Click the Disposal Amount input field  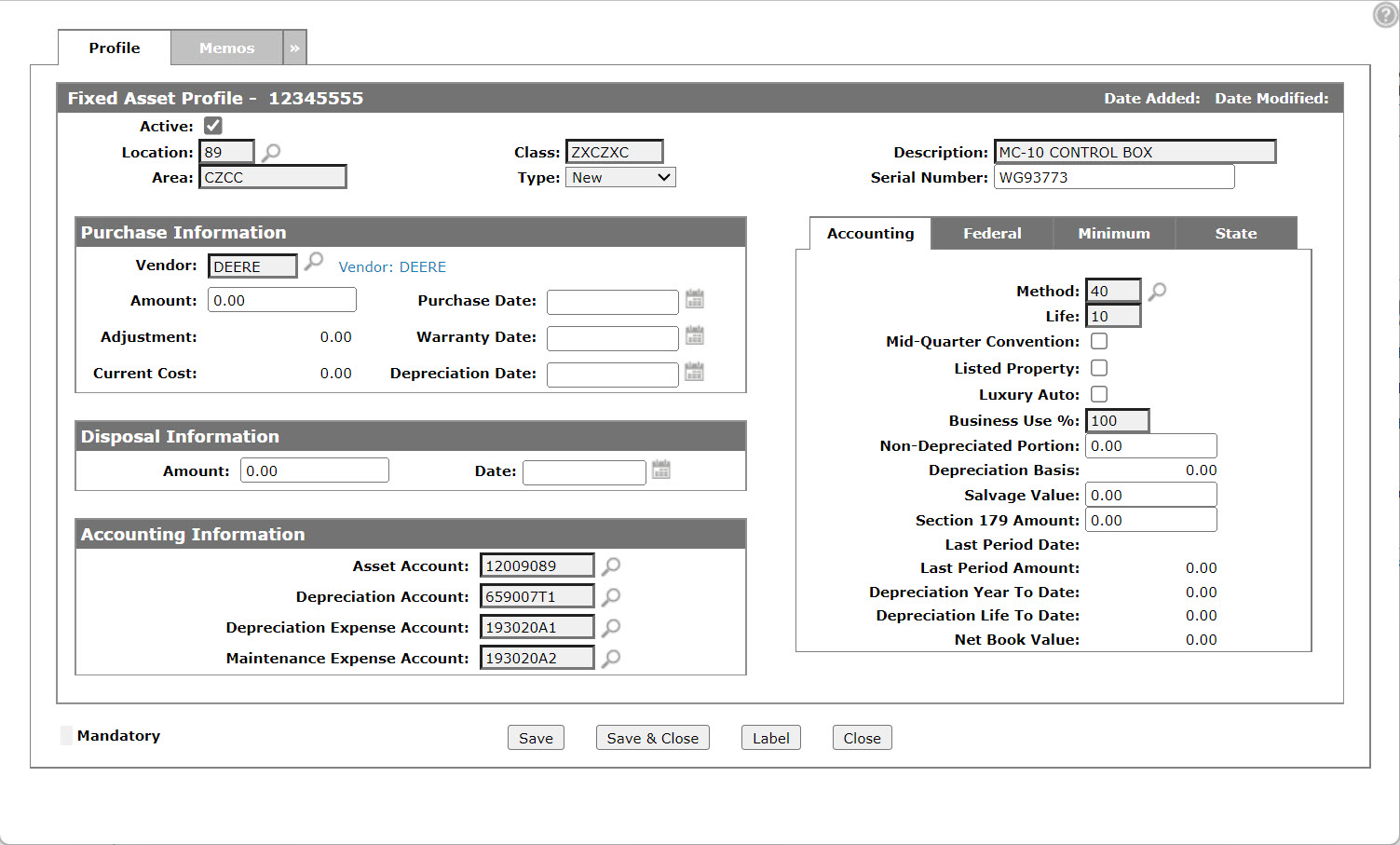[x=315, y=470]
